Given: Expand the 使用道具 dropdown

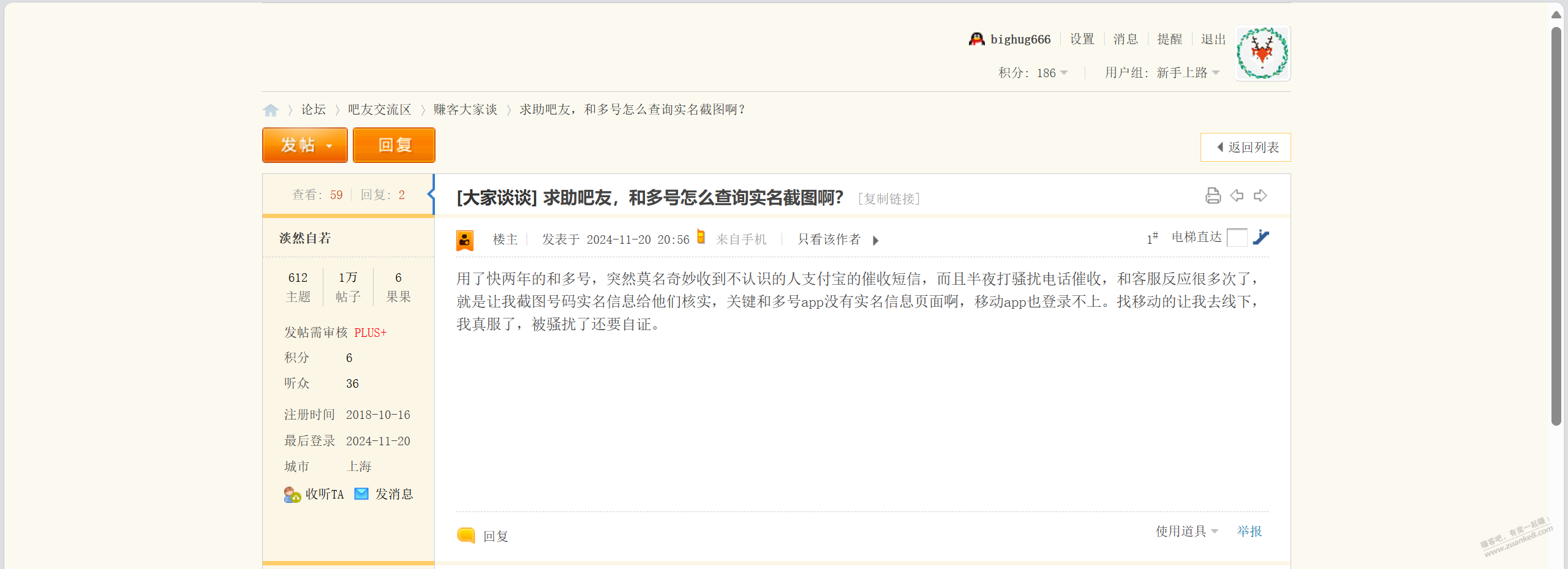Looking at the screenshot, I should point(1187,531).
